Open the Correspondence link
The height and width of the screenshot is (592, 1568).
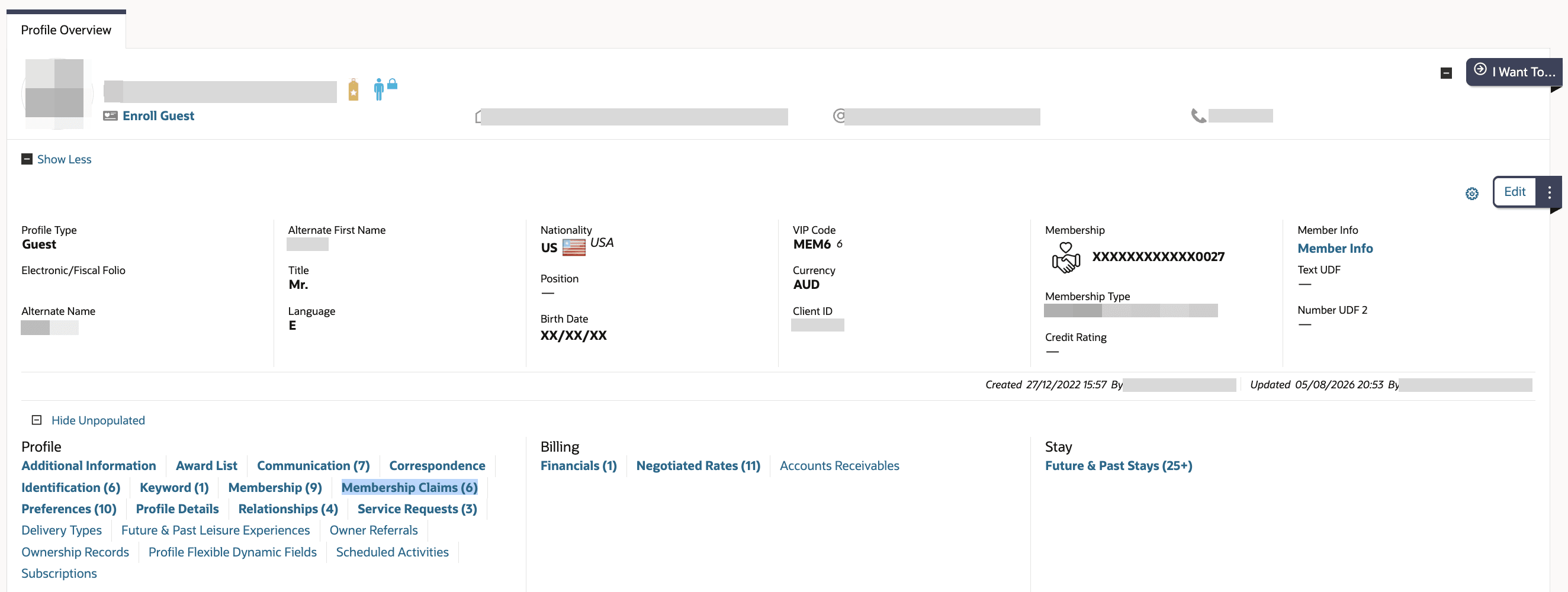(437, 465)
